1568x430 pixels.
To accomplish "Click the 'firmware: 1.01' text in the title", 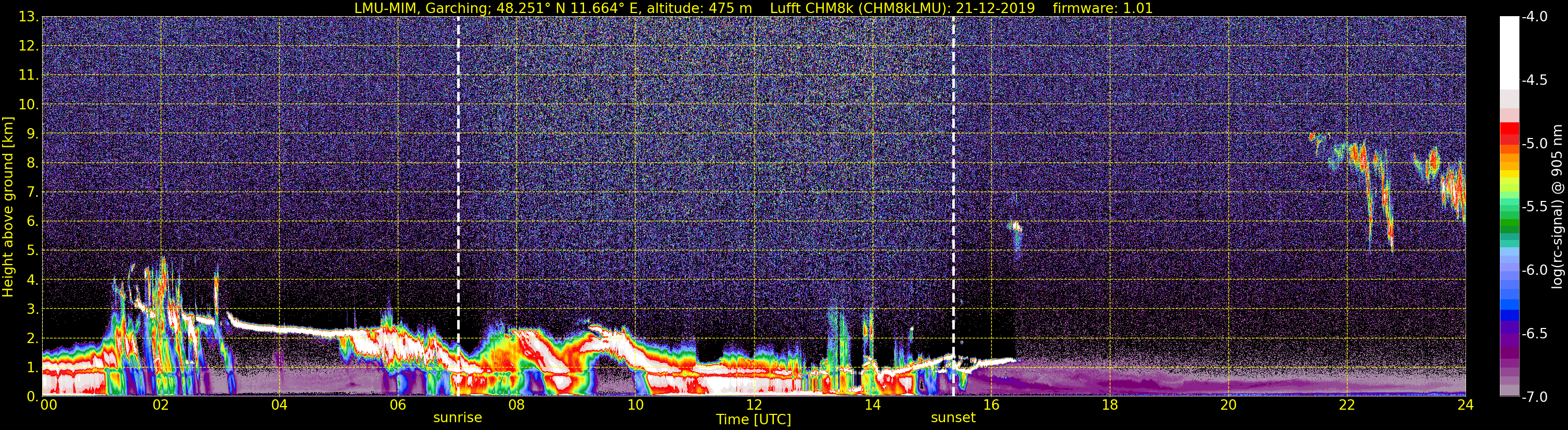I will 1103,8.
